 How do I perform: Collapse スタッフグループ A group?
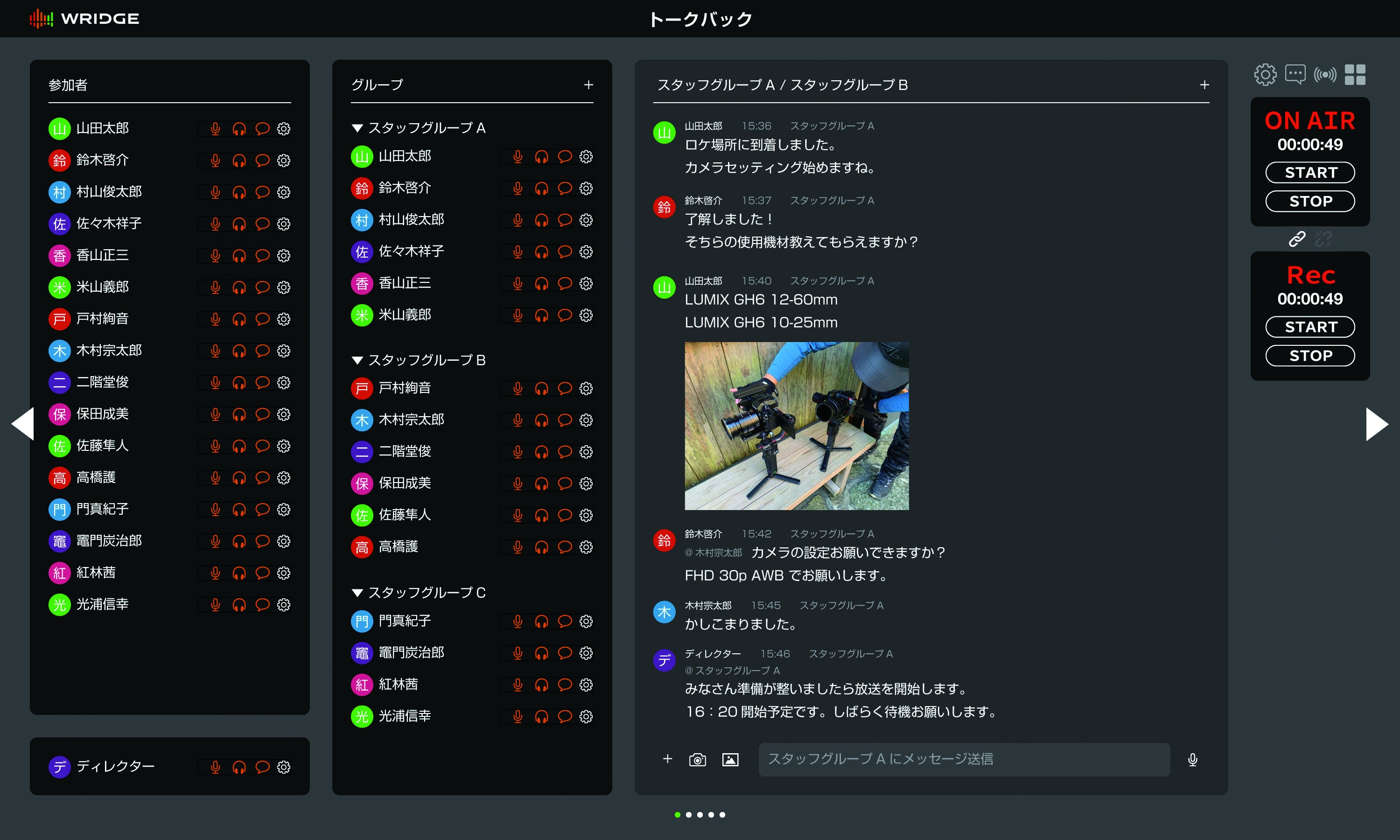(x=357, y=128)
